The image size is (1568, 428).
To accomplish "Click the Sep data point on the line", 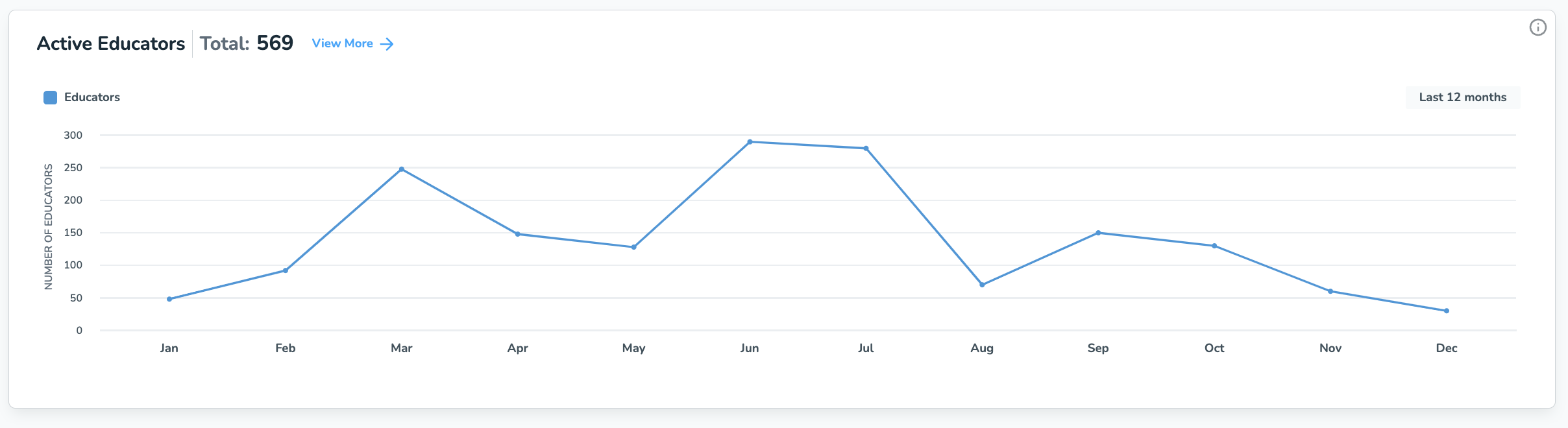I will pyautogui.click(x=1098, y=233).
